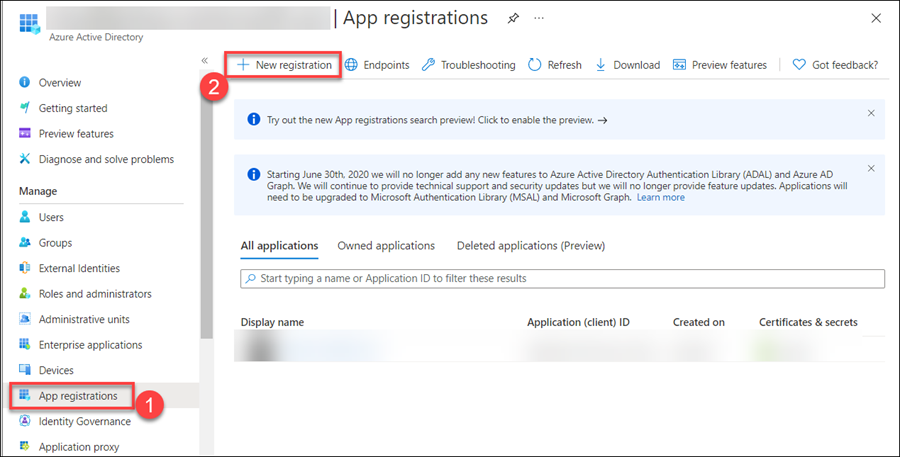This screenshot has height=457, width=900.
Task: Sort by Certificates & secrets column
Action: tap(808, 322)
